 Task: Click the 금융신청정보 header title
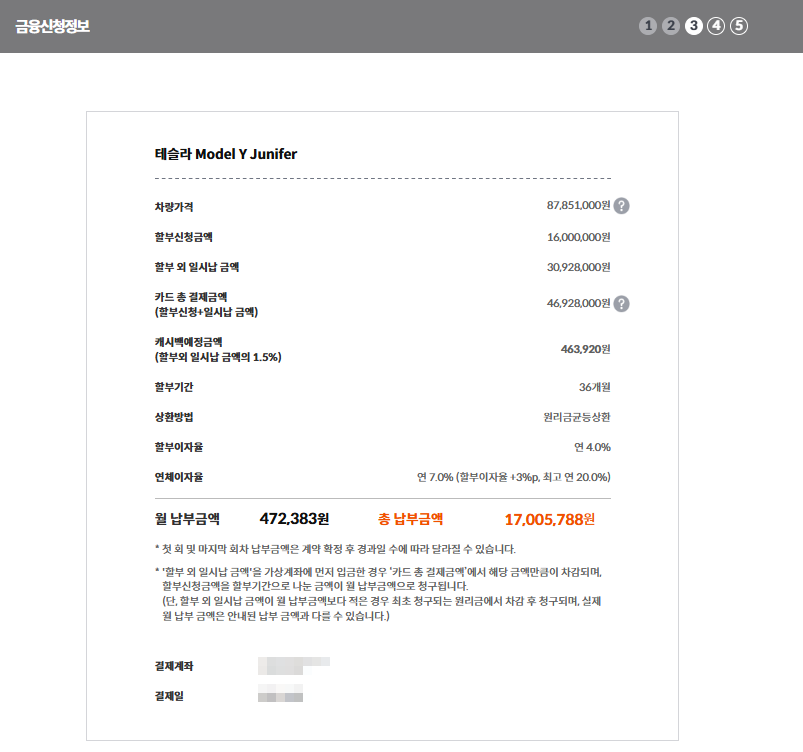click(x=53, y=26)
